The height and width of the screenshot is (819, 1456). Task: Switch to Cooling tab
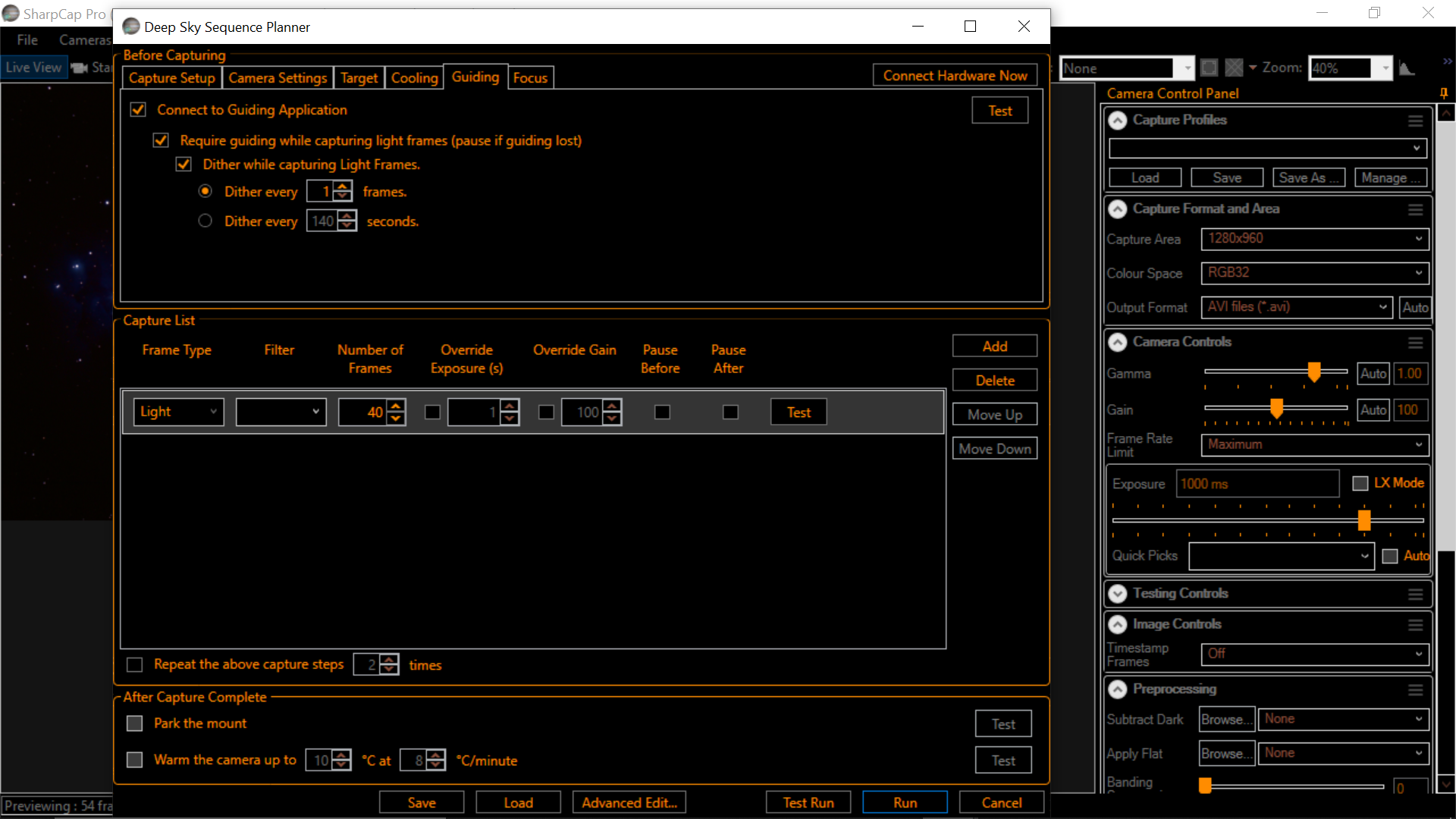(414, 78)
